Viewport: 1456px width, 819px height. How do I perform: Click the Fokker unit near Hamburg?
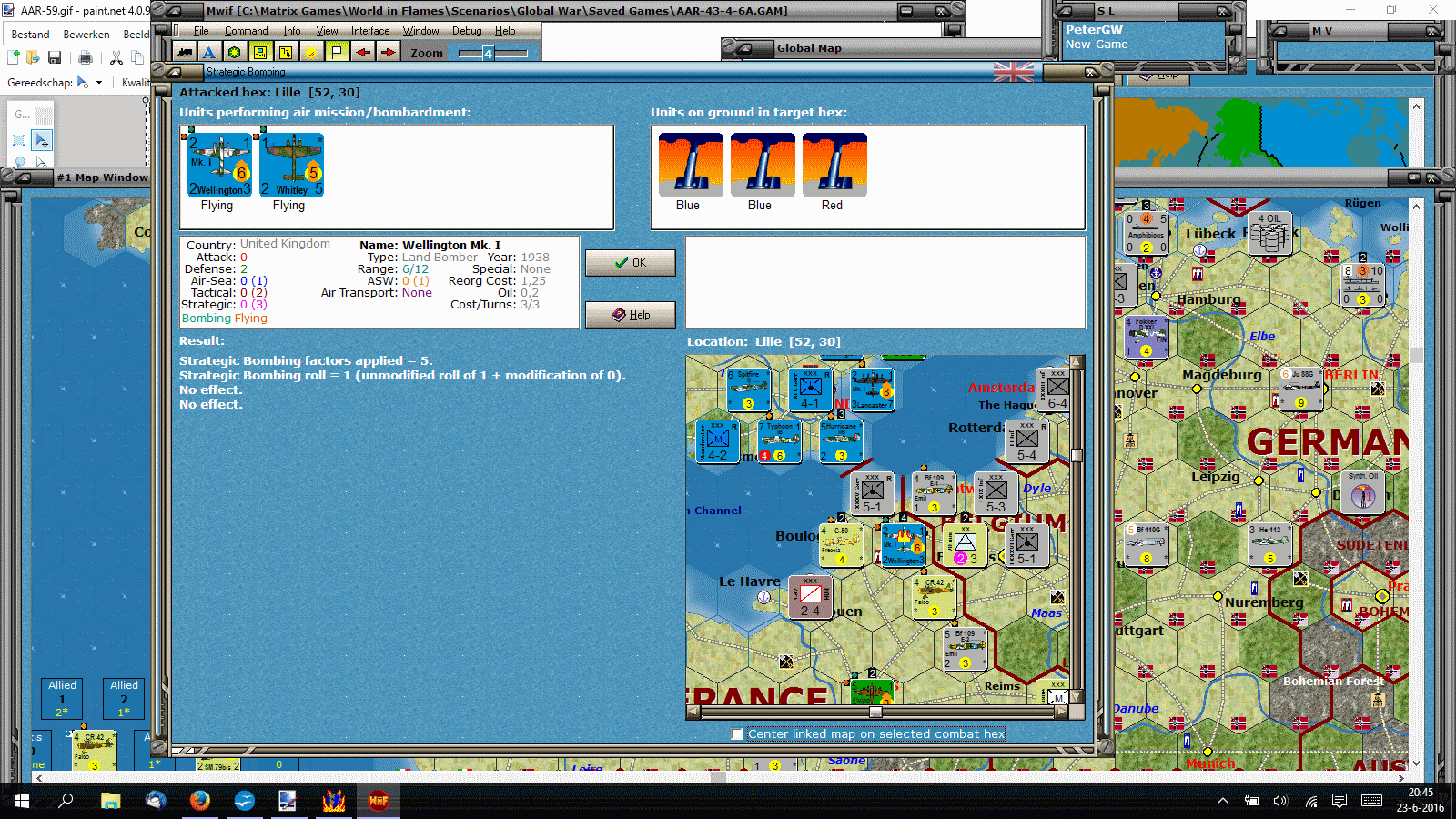[1146, 337]
